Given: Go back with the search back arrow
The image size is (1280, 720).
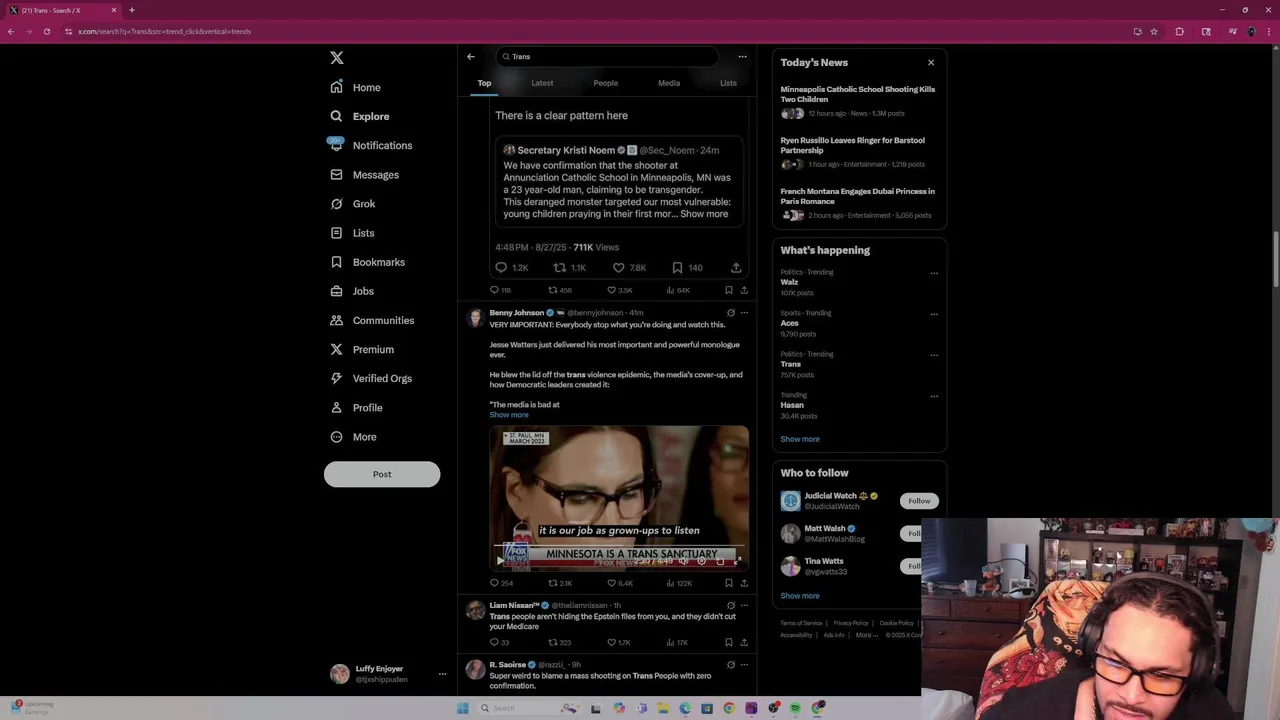Looking at the screenshot, I should tap(471, 57).
